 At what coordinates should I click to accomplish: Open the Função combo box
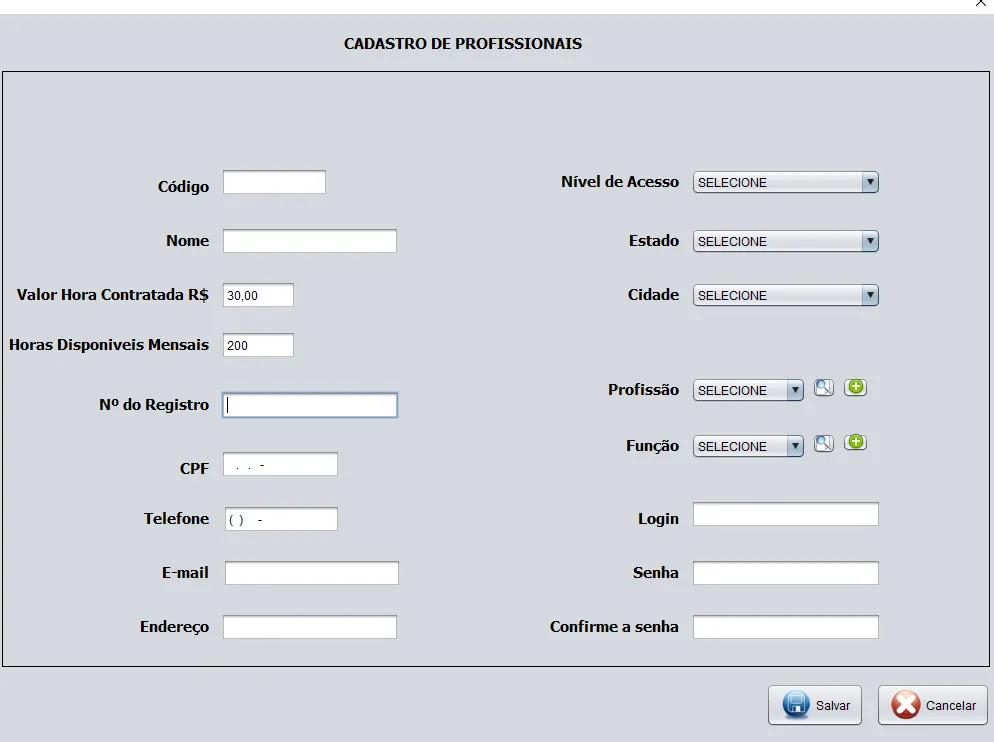[748, 446]
